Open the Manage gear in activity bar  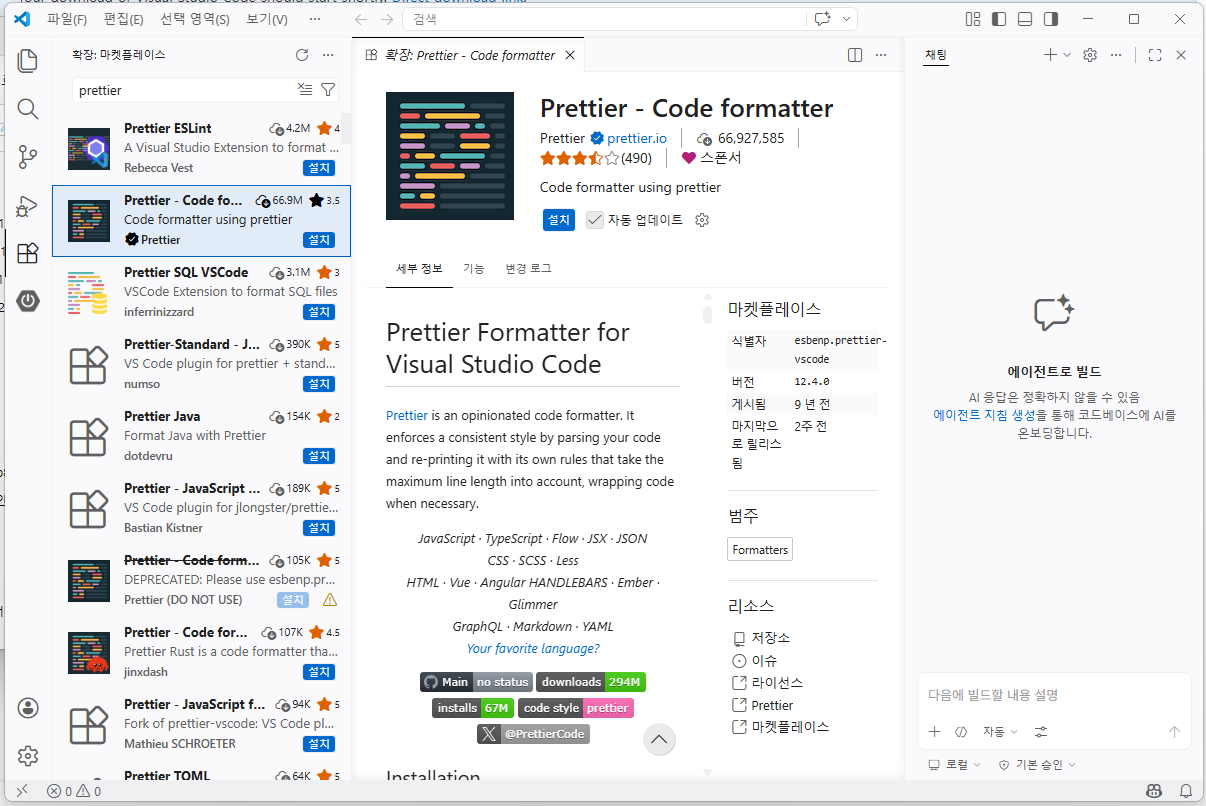click(28, 756)
